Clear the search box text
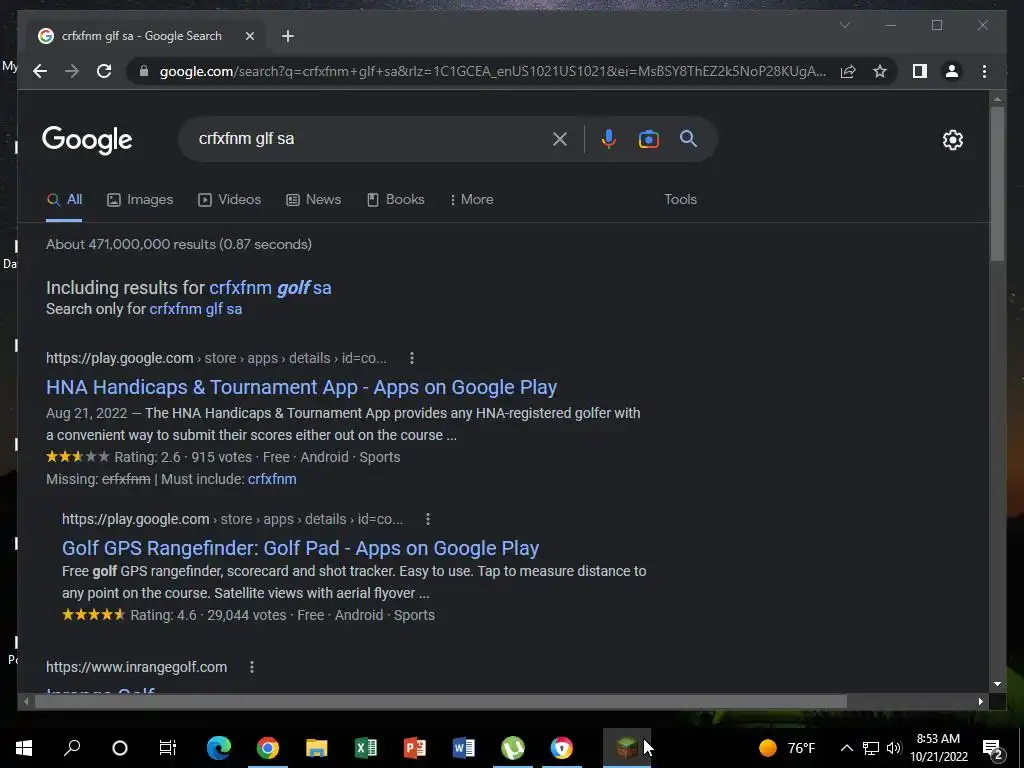This screenshot has width=1024, height=768. (x=560, y=138)
